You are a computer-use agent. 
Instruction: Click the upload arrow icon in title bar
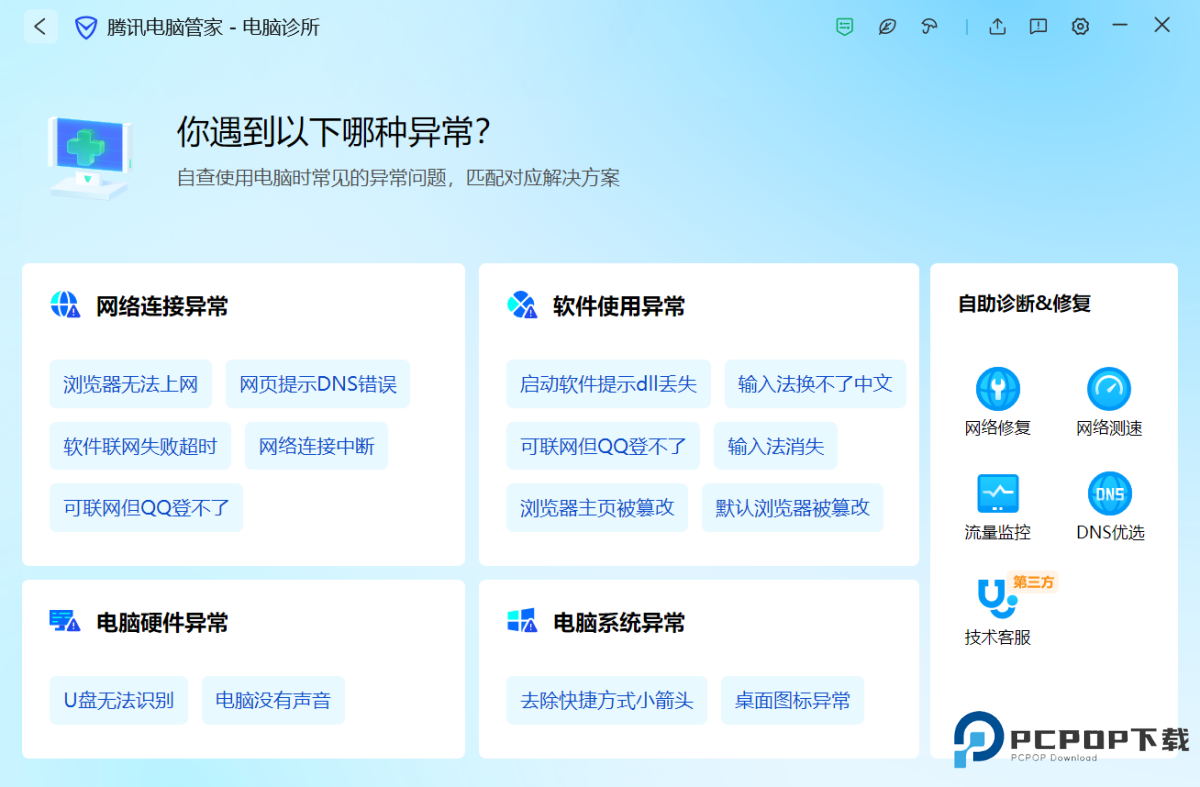(997, 27)
